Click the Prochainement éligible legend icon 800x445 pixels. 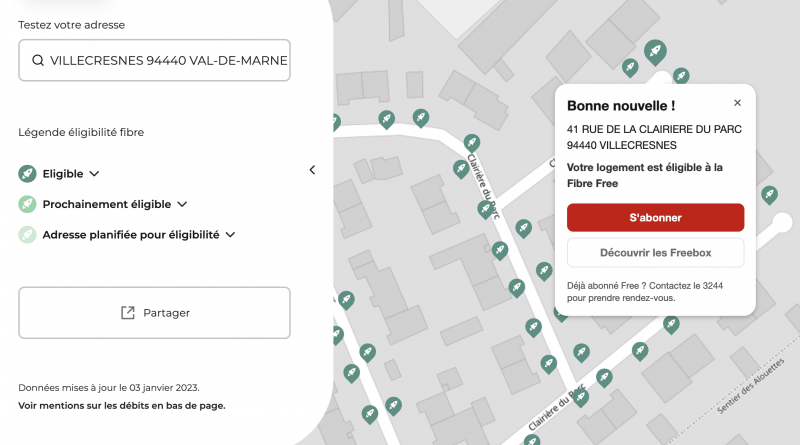pos(27,205)
